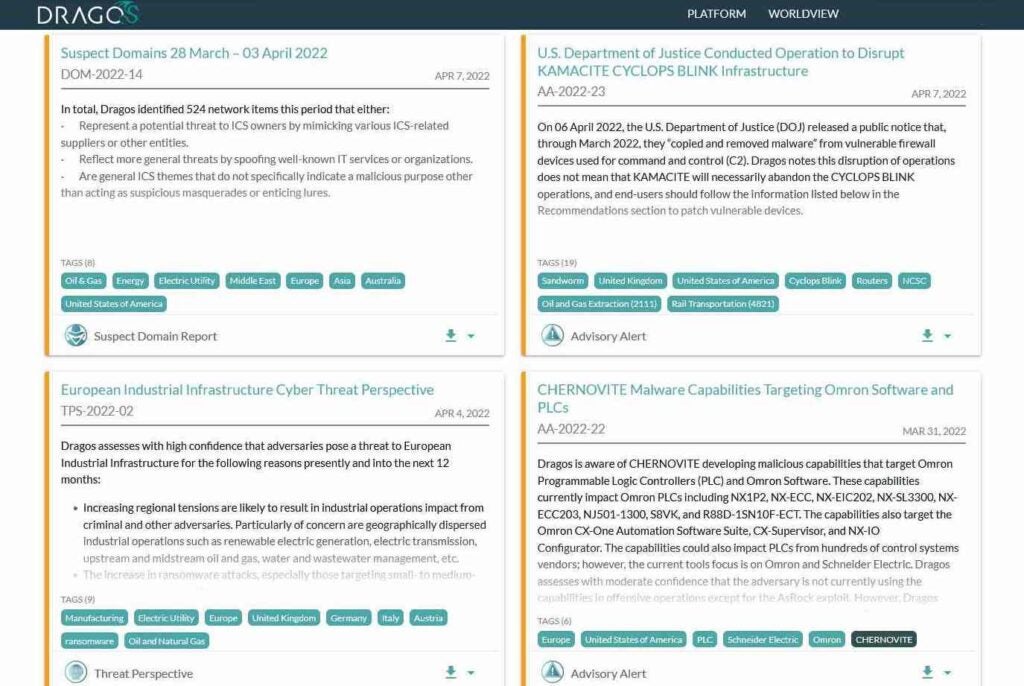Select the Manufacturing tag
The height and width of the screenshot is (686, 1024).
click(94, 618)
